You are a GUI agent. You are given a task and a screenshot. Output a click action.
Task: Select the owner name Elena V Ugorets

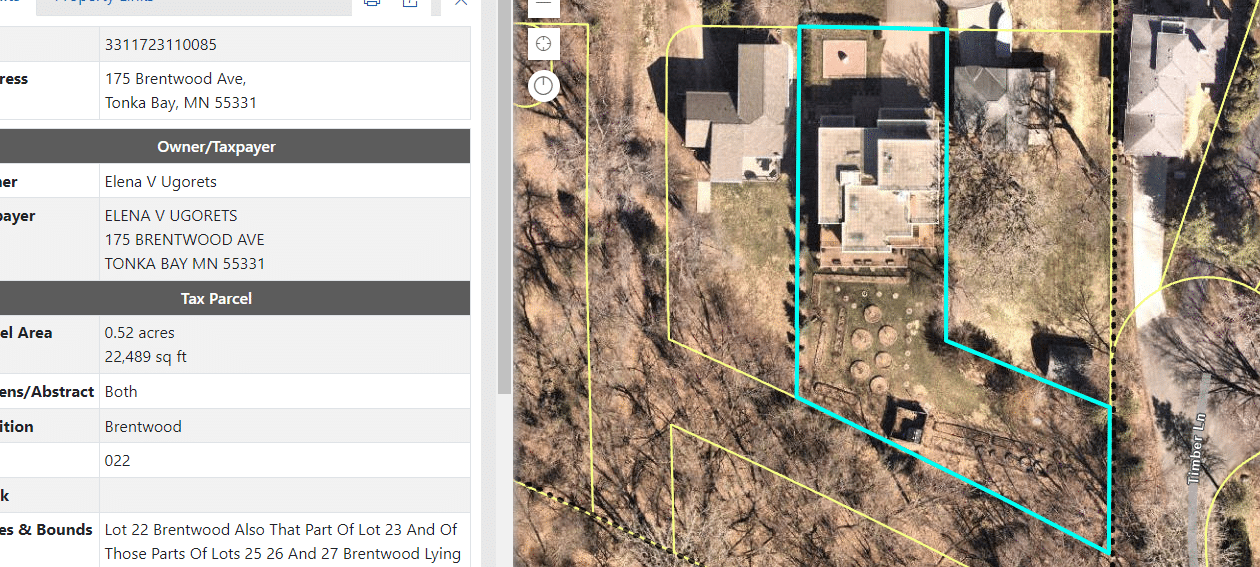pos(160,182)
